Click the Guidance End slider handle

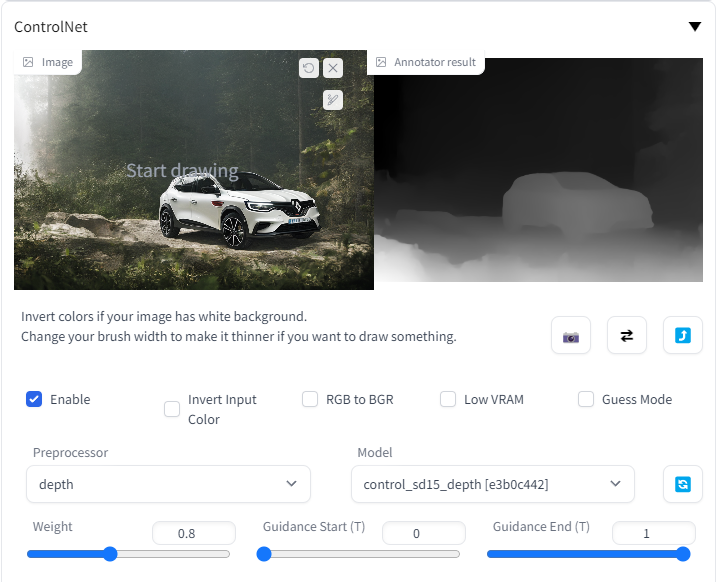click(683, 554)
